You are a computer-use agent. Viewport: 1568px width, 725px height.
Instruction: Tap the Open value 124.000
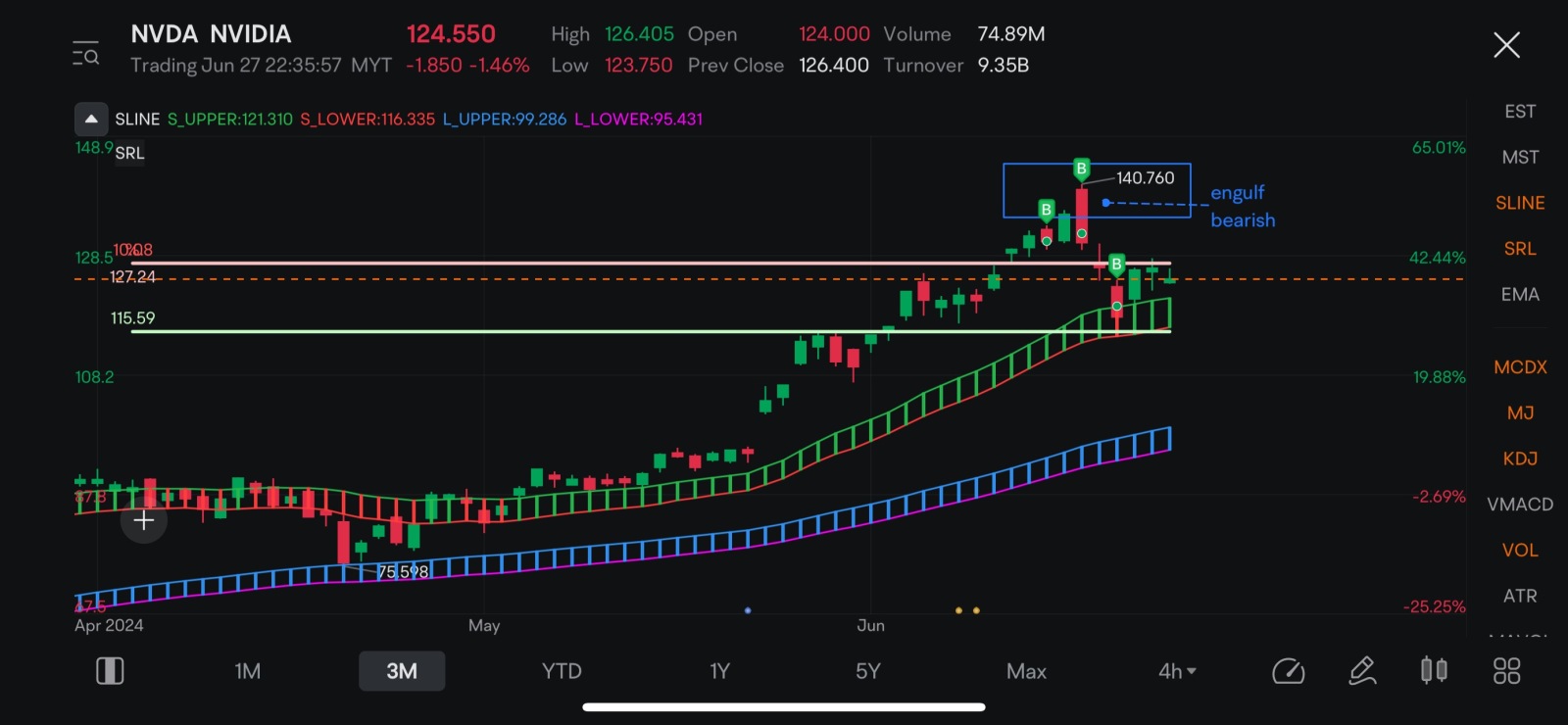coord(834,34)
